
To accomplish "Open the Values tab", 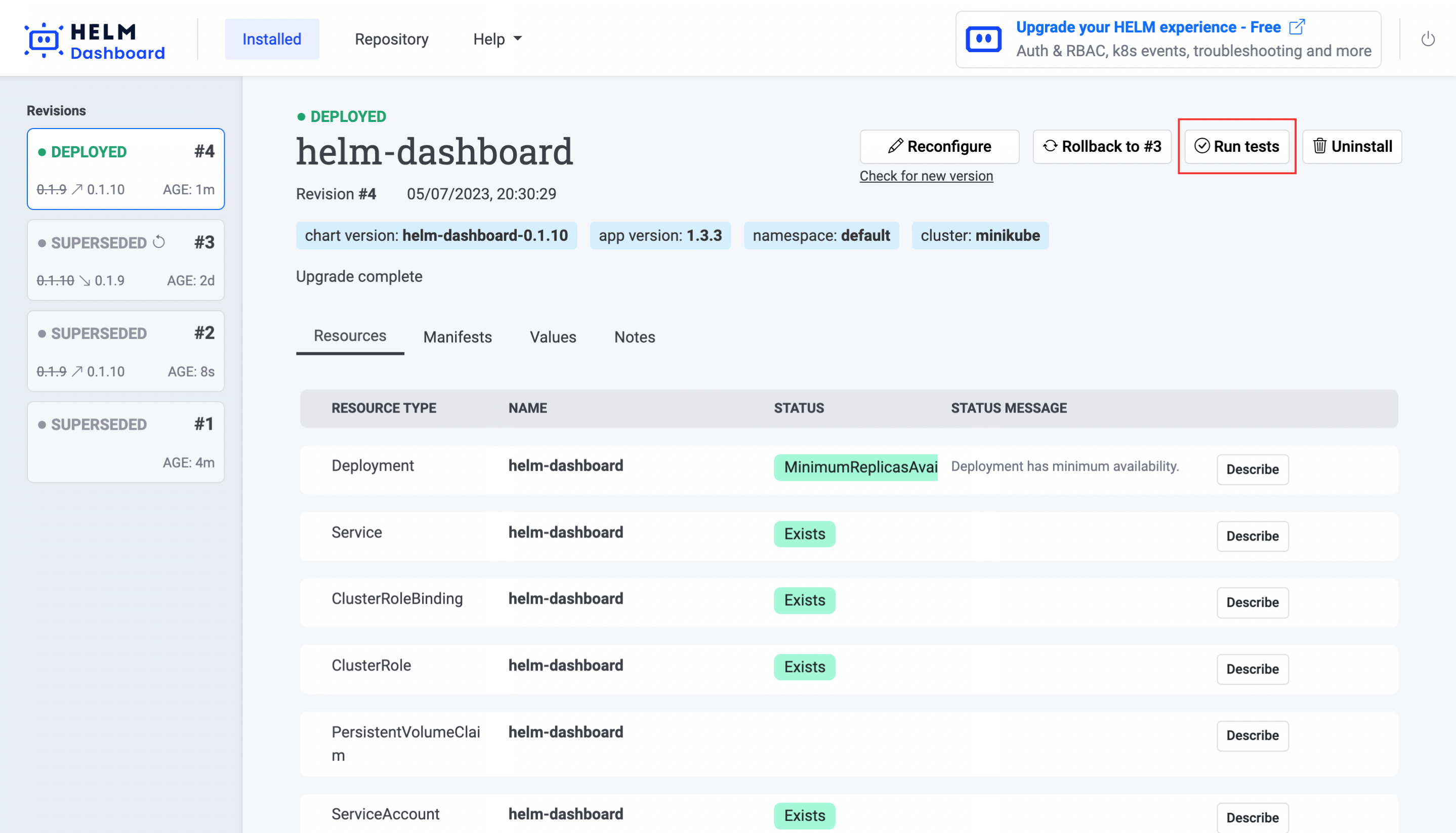I will [553, 337].
